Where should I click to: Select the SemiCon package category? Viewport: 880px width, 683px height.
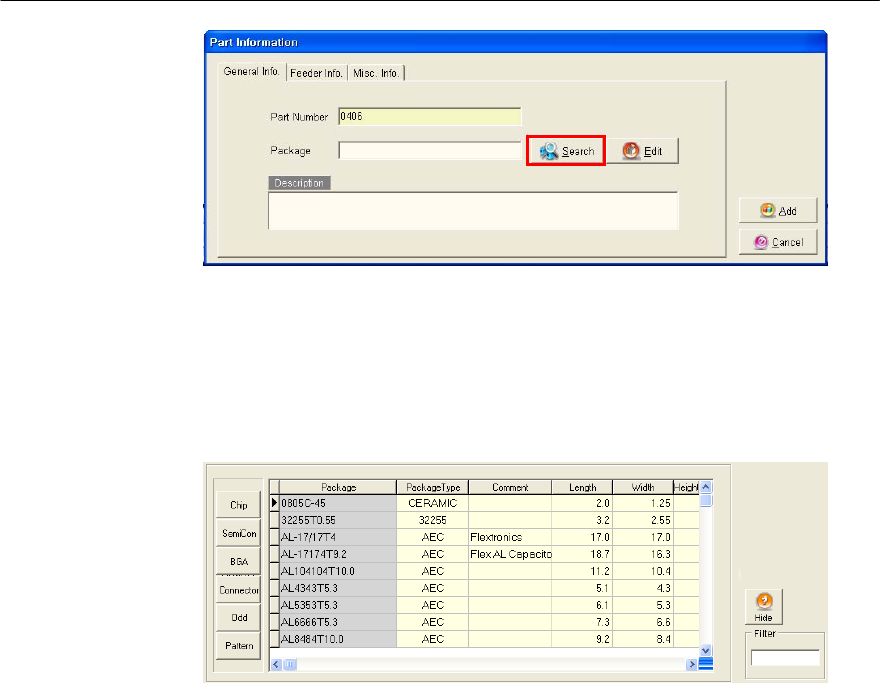tap(239, 533)
